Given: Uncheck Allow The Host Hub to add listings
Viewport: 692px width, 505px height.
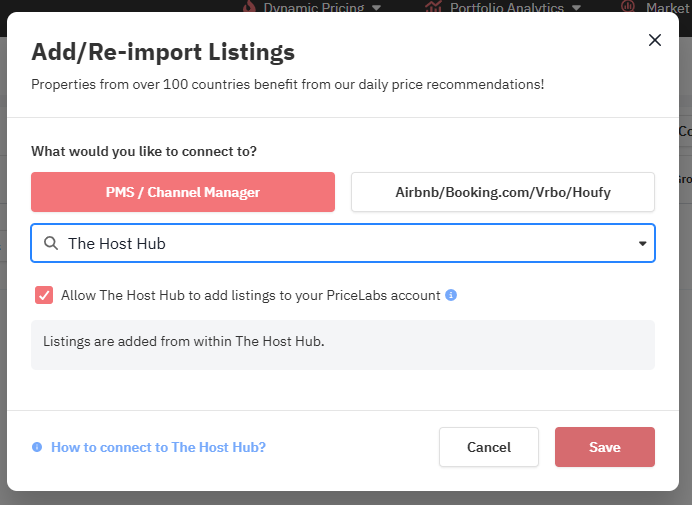Looking at the screenshot, I should click(x=44, y=295).
